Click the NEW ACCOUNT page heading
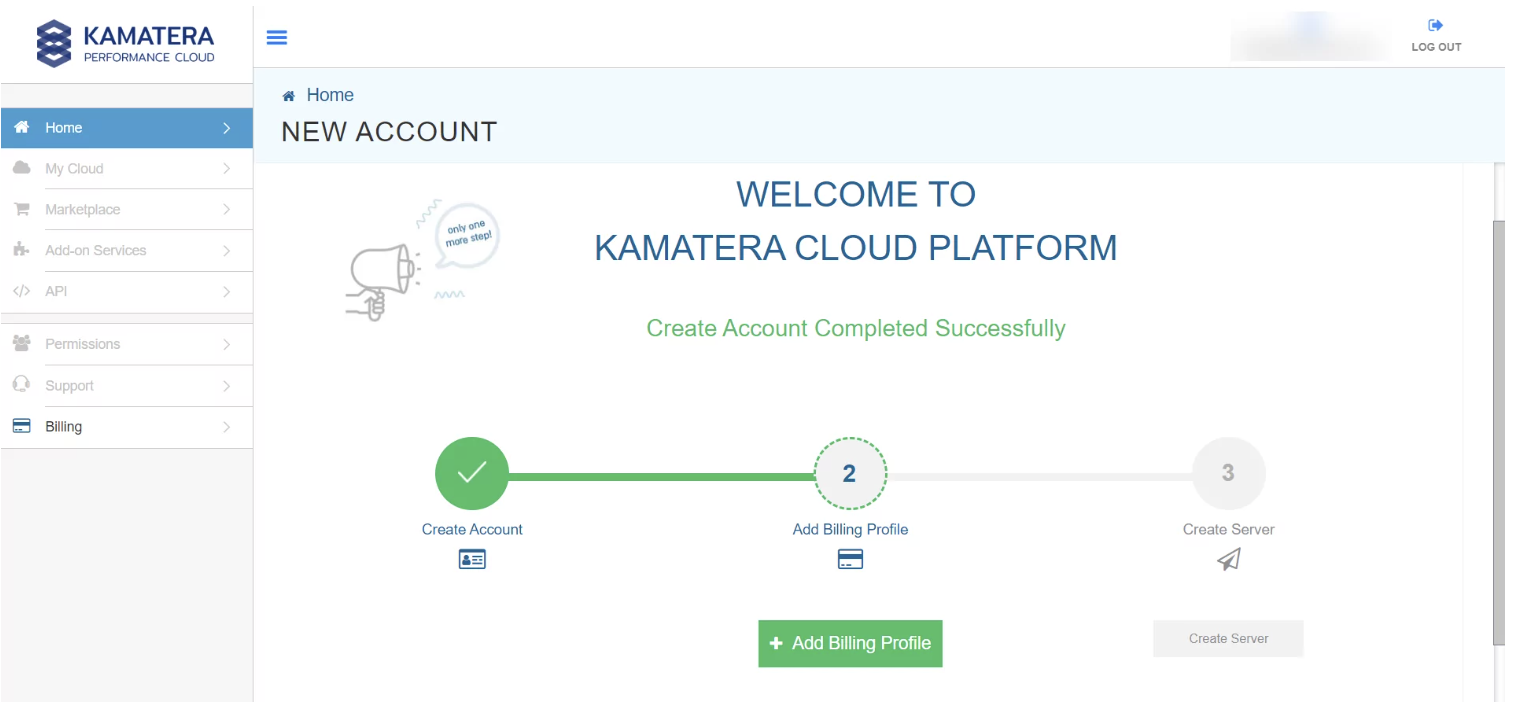This screenshot has height=720, width=1514. click(389, 132)
